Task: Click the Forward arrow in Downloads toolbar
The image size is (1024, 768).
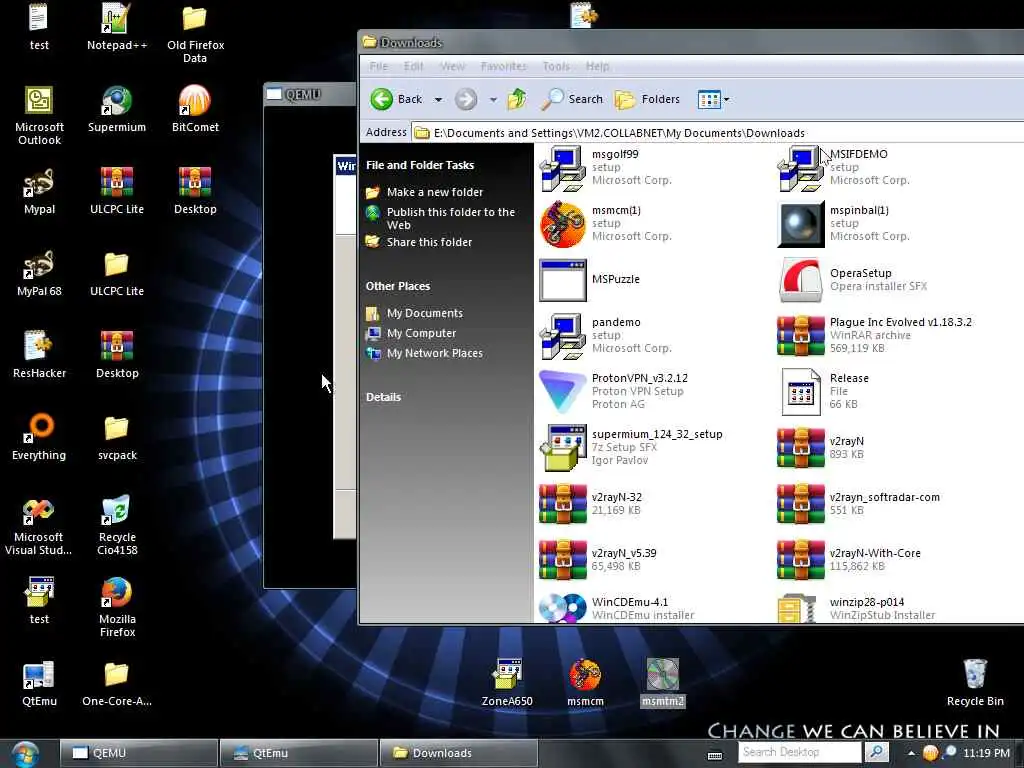Action: point(466,99)
